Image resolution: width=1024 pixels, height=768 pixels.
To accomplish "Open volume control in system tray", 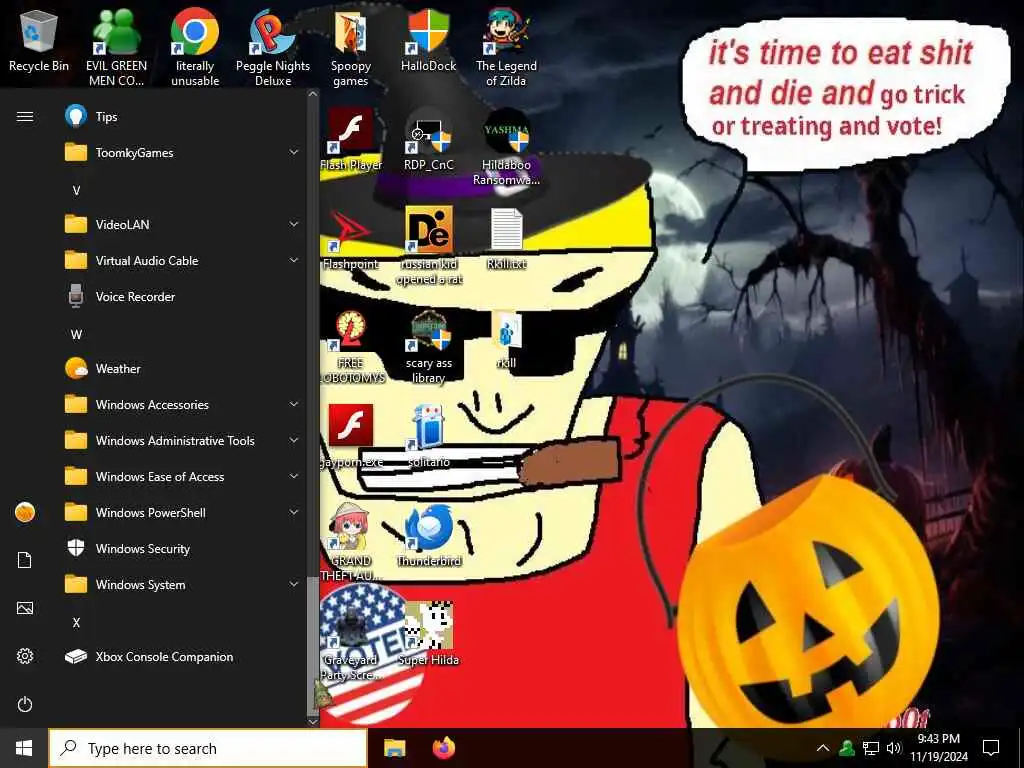I will 894,748.
